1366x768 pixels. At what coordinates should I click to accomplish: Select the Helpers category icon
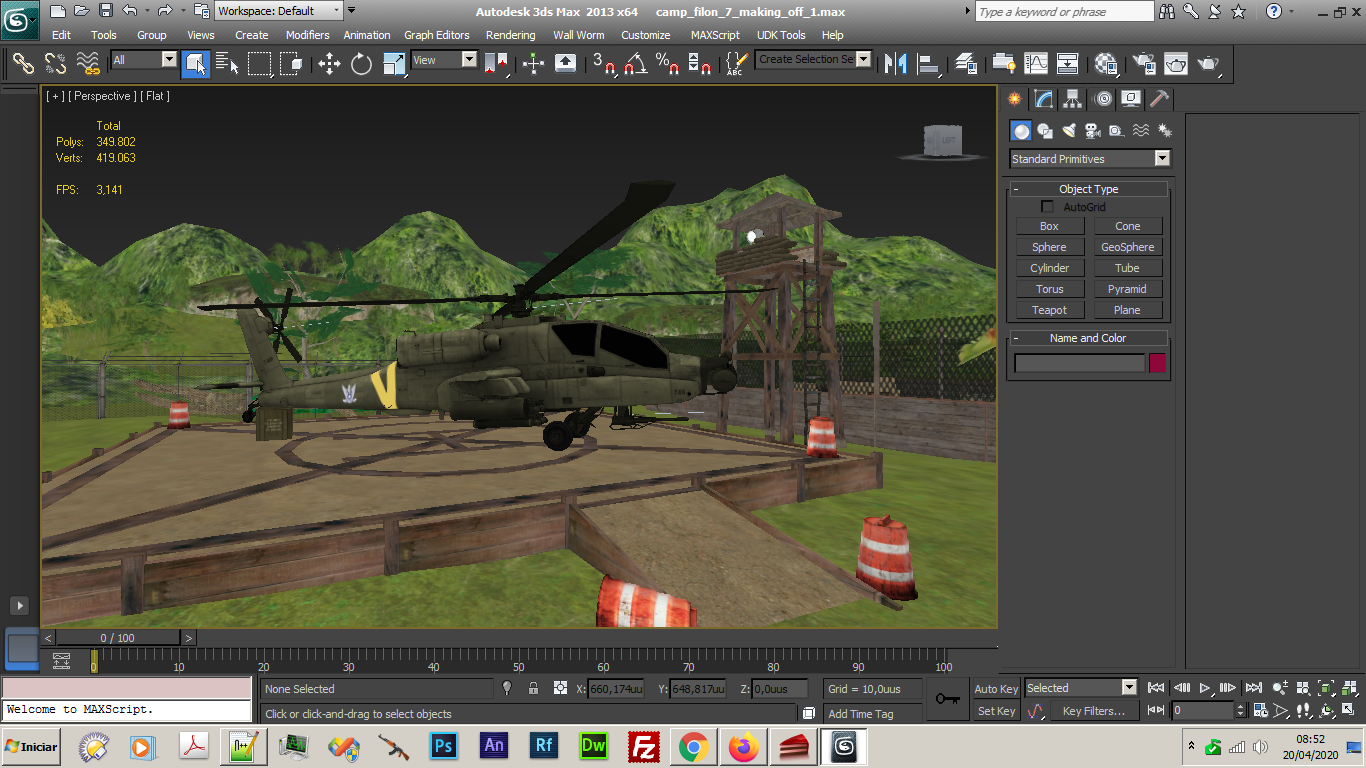coord(1117,131)
